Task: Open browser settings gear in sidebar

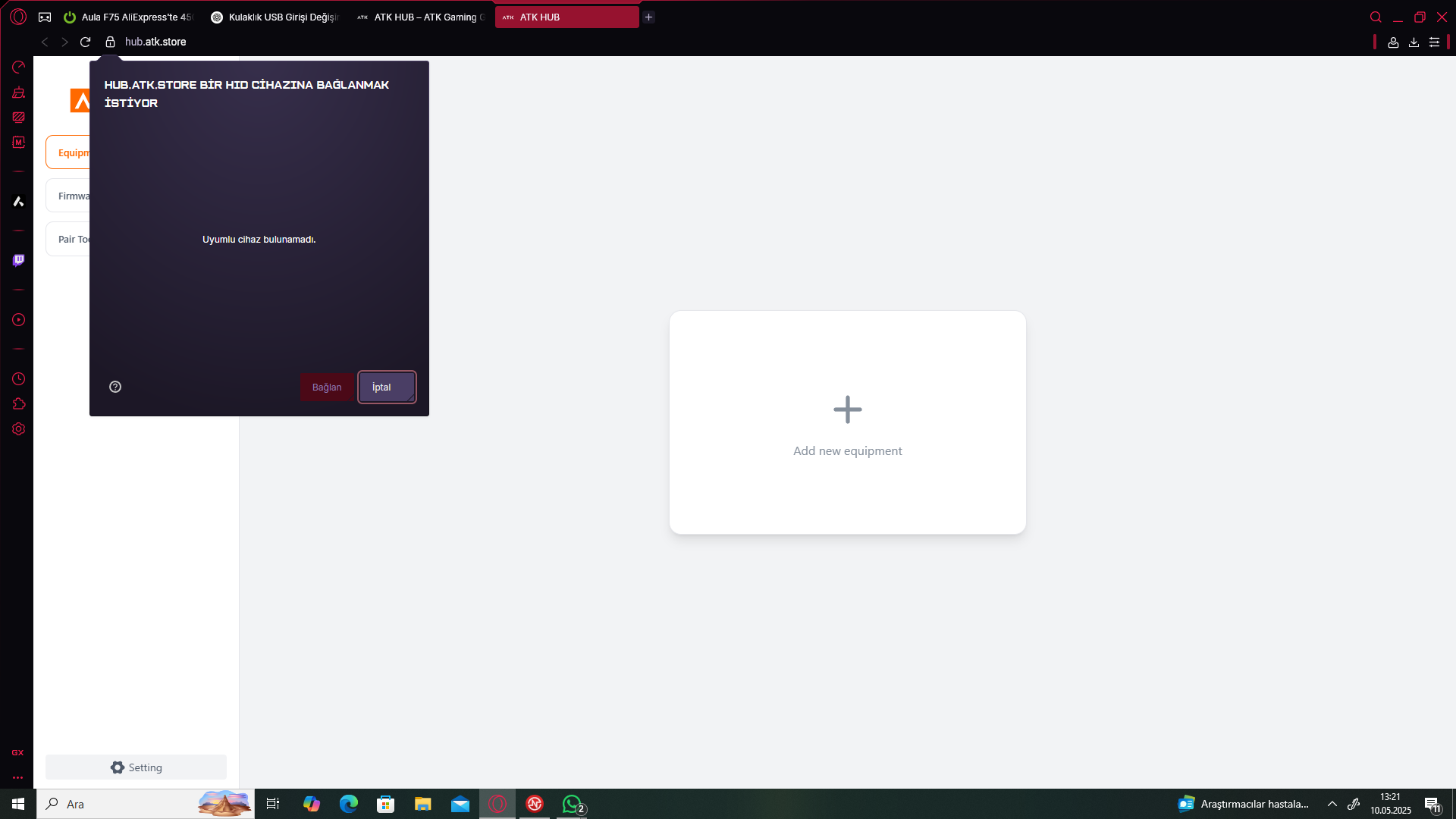Action: point(18,429)
